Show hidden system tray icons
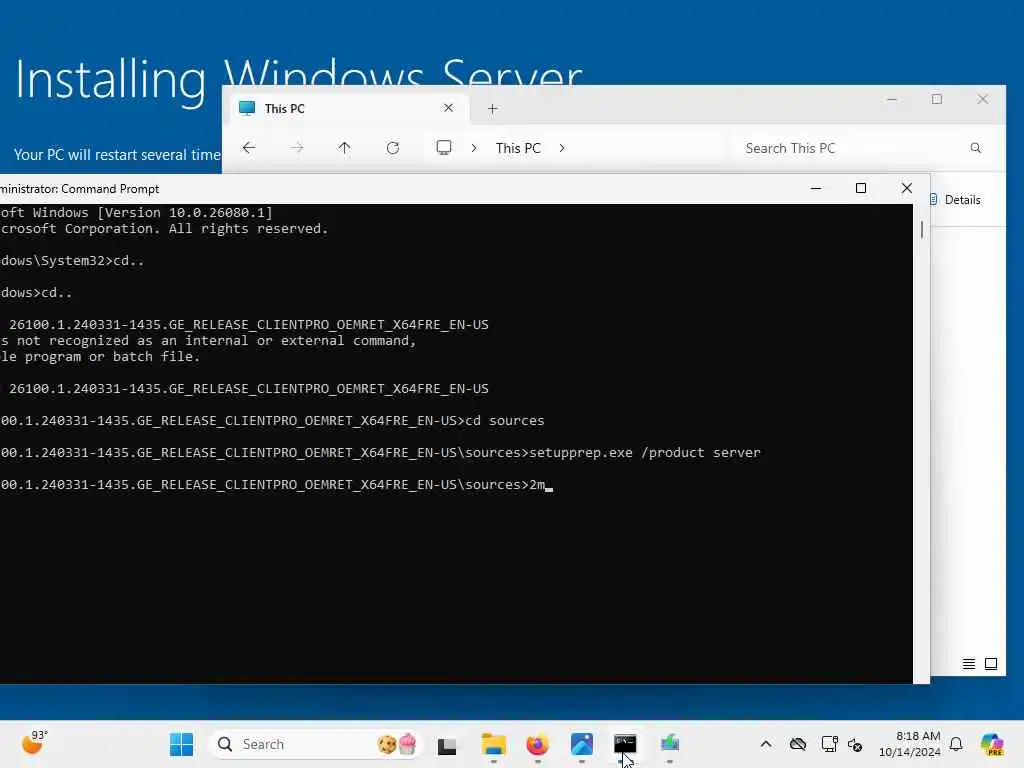Image resolution: width=1024 pixels, height=768 pixels. click(x=766, y=744)
